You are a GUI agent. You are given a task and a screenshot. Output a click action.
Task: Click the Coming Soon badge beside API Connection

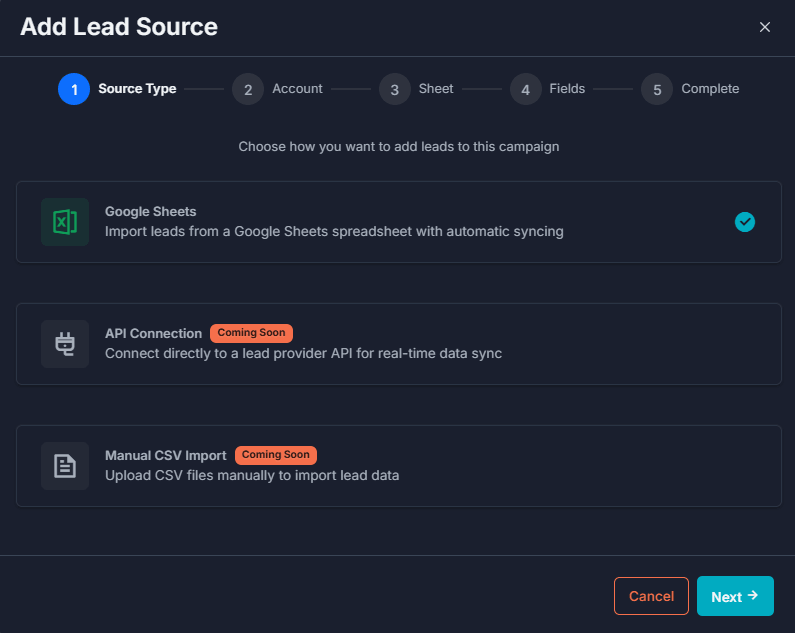[x=251, y=333]
